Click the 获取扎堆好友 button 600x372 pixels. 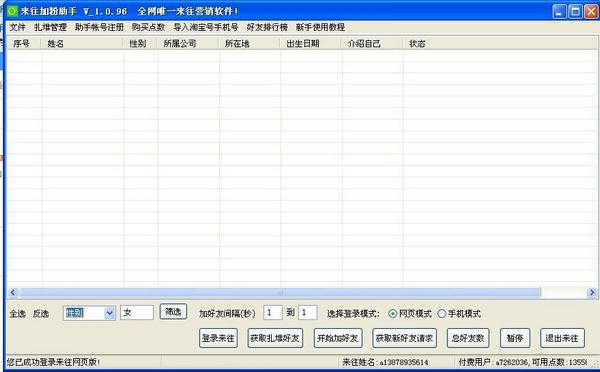point(275,338)
